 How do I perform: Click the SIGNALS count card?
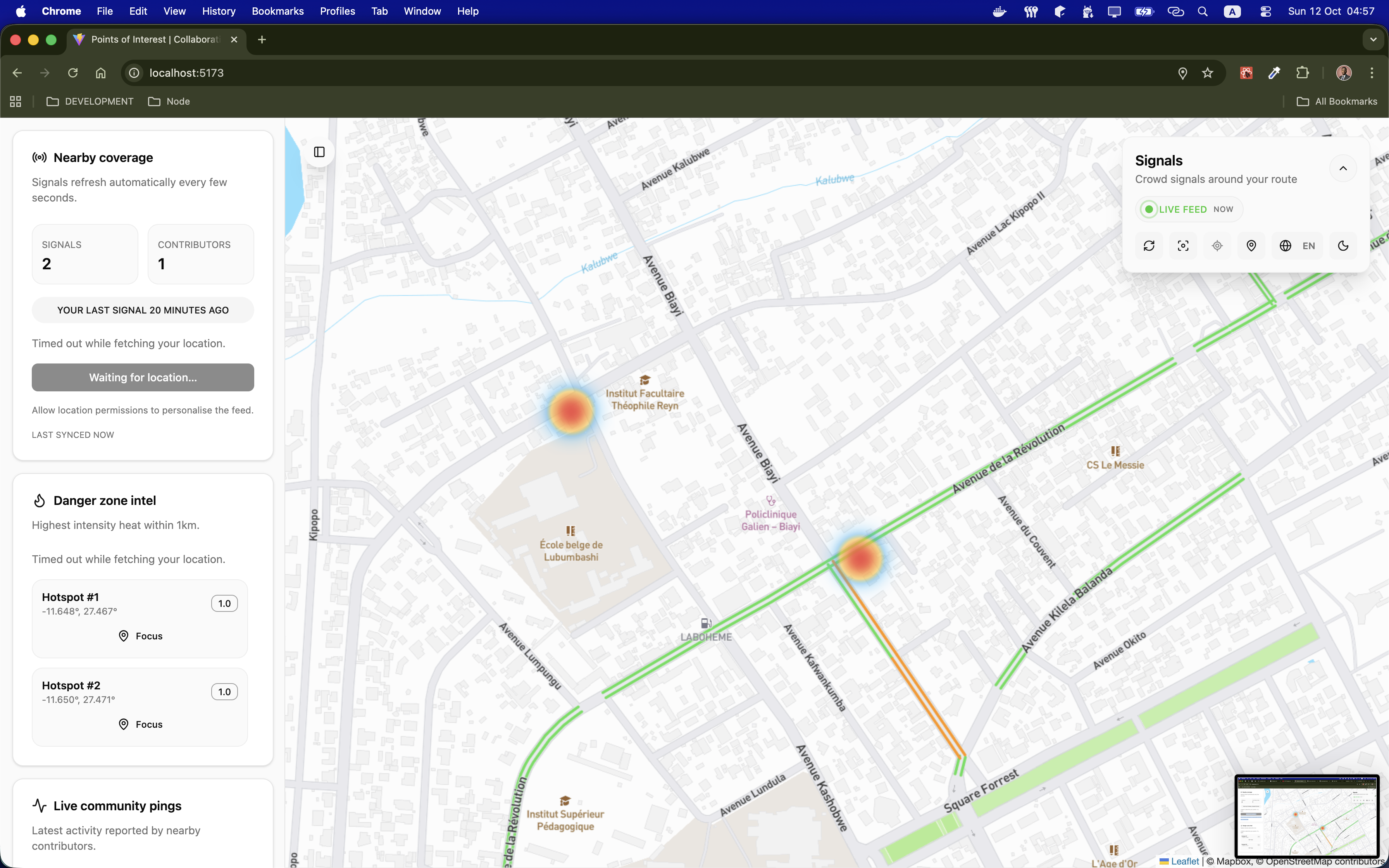click(85, 254)
